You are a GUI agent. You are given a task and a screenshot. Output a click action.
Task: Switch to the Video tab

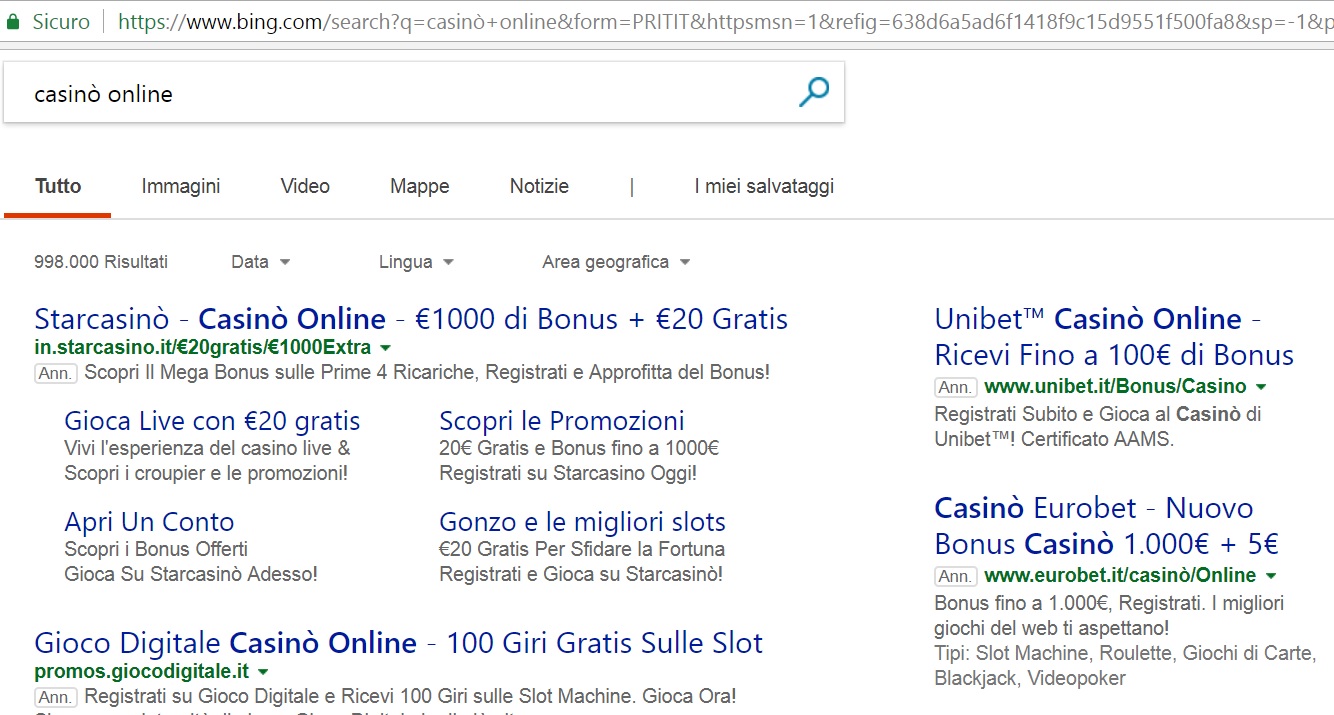(x=305, y=186)
